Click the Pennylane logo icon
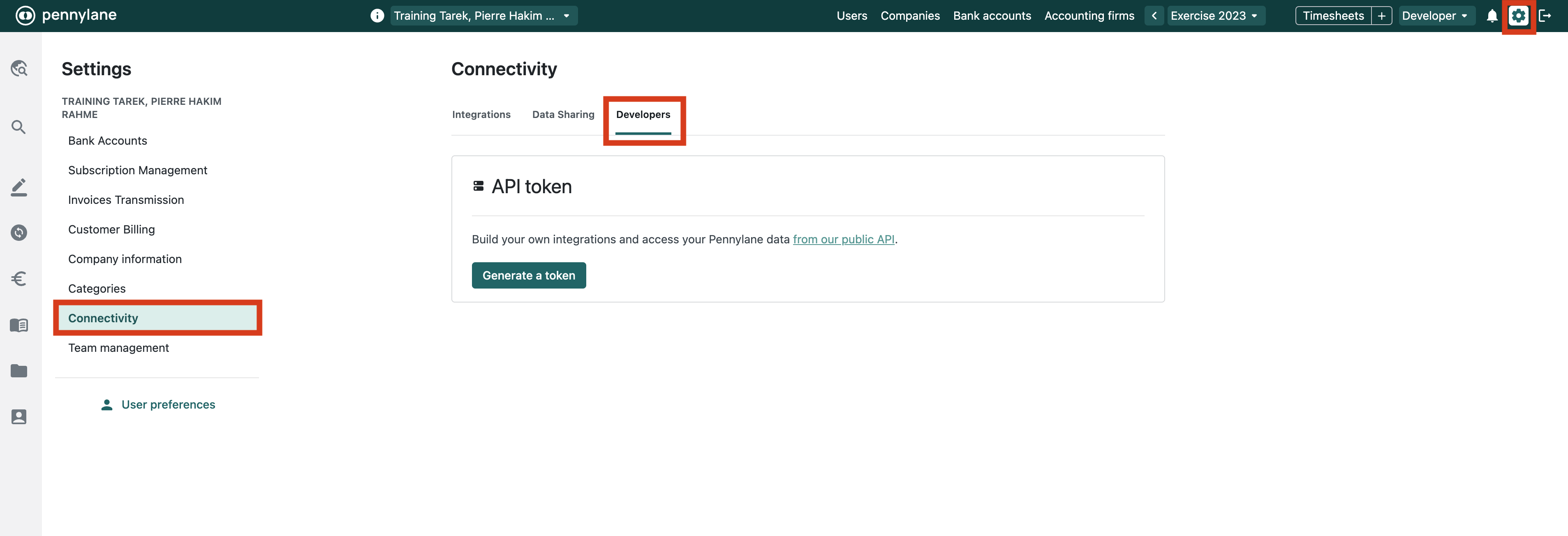The image size is (1568, 536). coord(25,15)
